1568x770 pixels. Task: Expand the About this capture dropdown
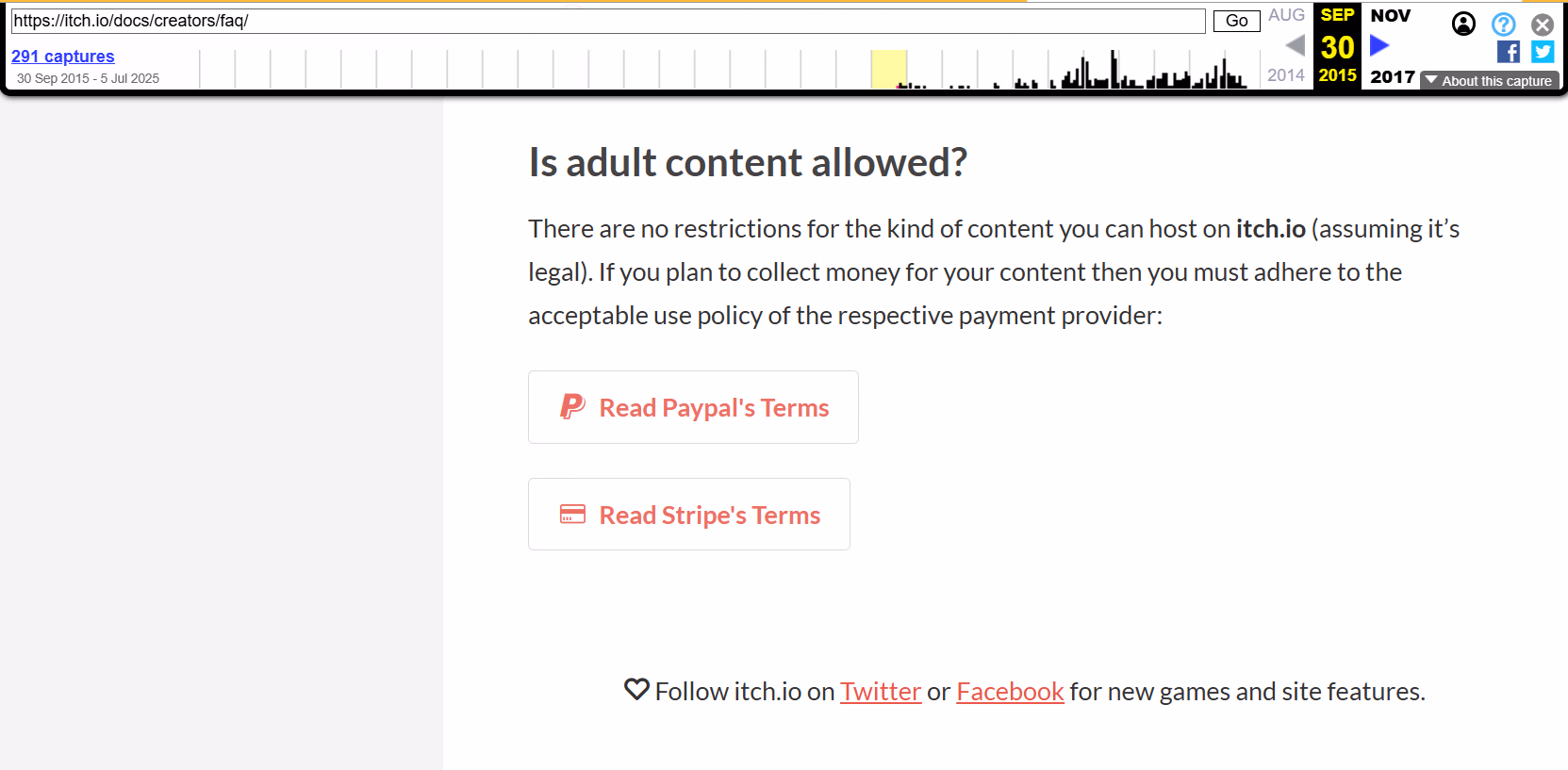[x=1490, y=81]
